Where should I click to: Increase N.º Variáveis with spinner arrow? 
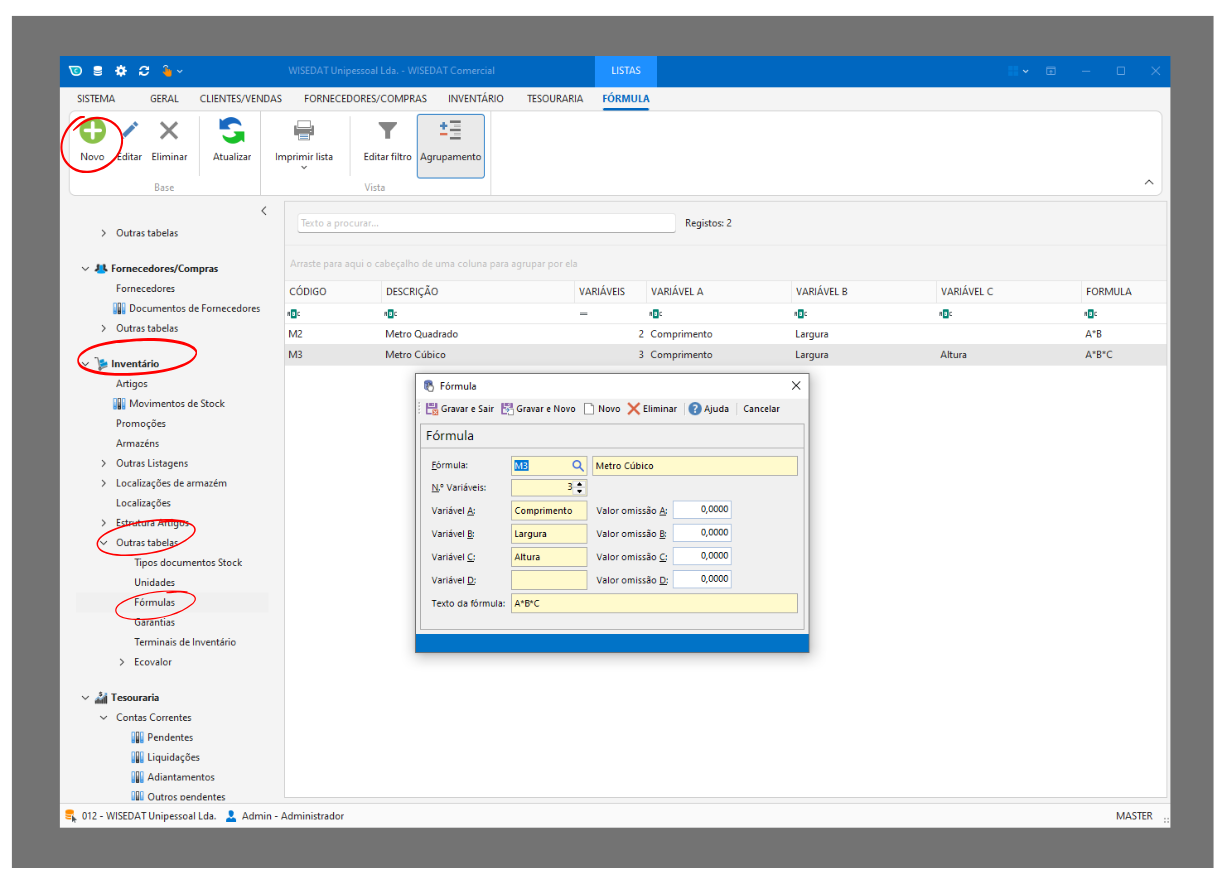[x=580, y=484]
